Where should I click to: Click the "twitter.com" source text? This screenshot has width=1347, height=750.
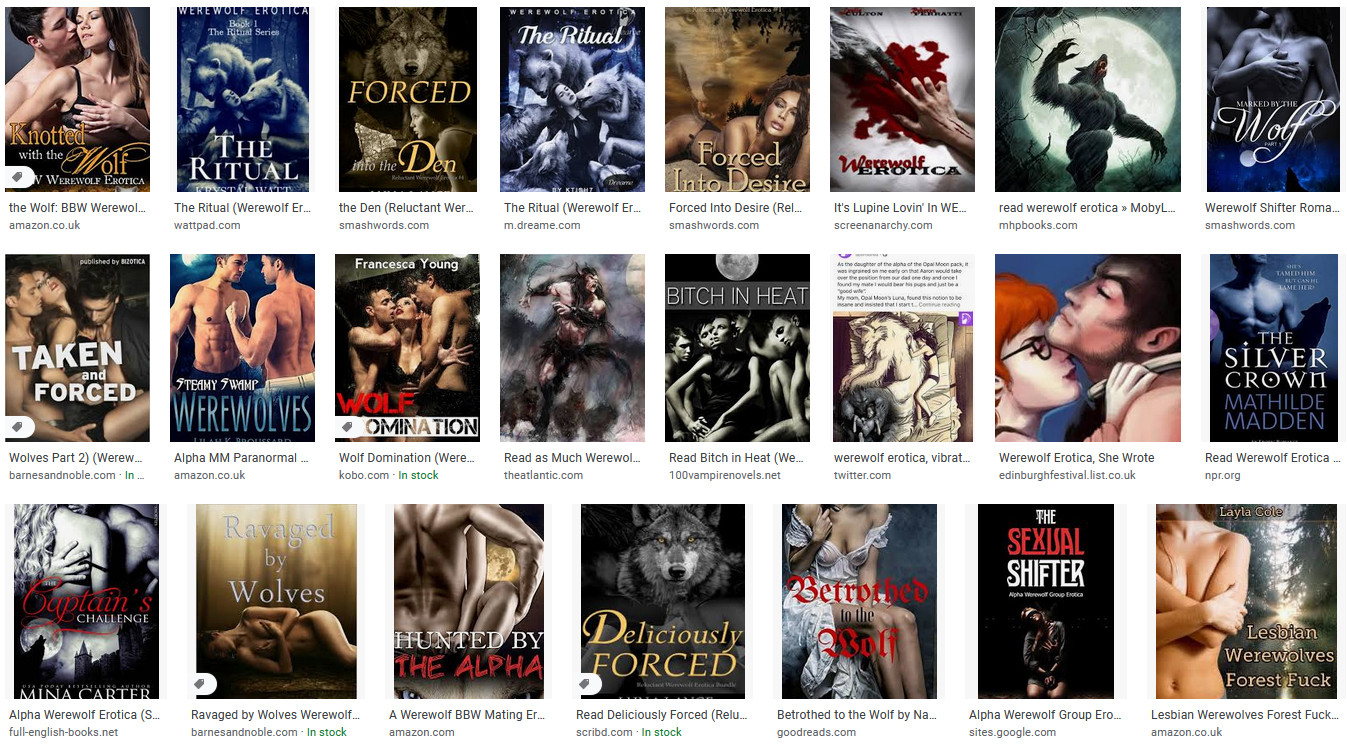862,476
